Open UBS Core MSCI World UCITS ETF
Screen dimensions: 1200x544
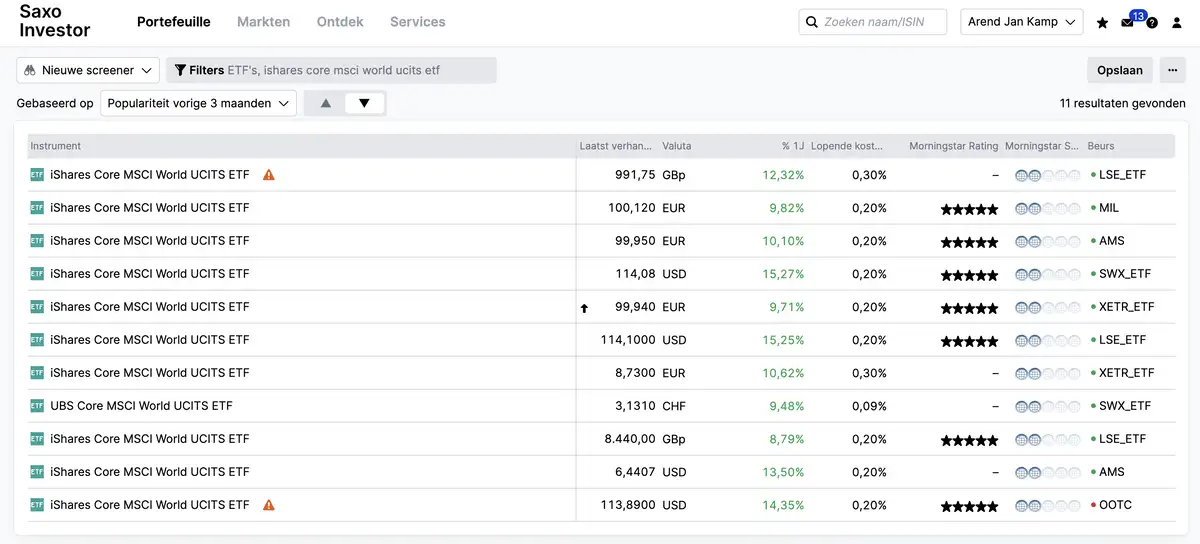click(x=141, y=406)
